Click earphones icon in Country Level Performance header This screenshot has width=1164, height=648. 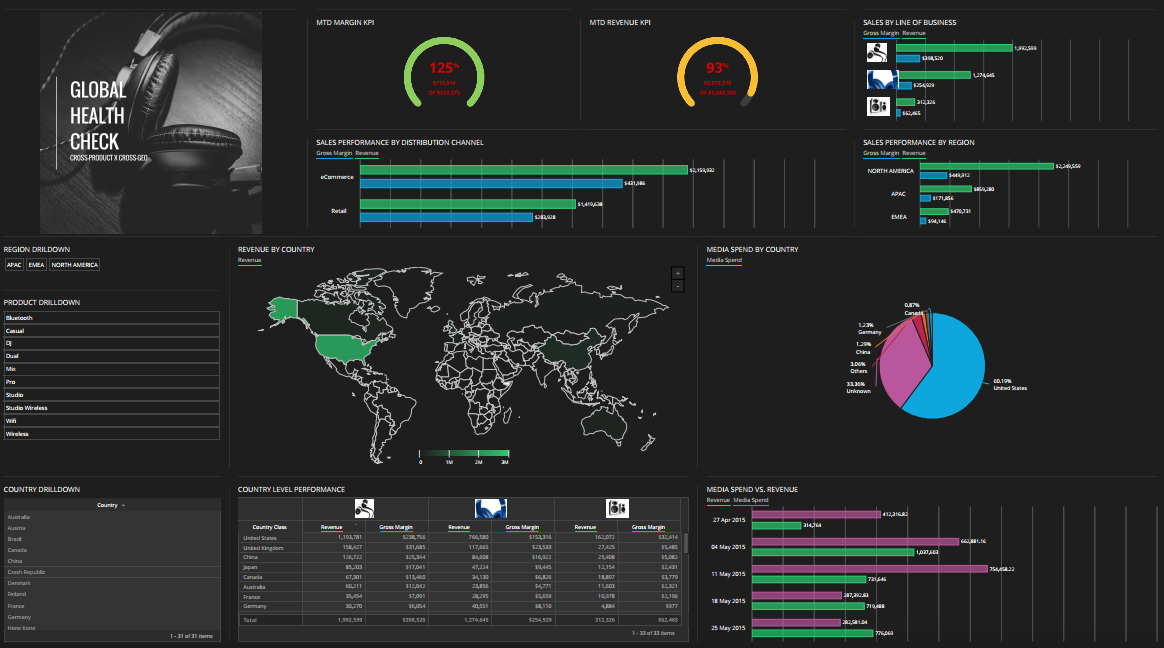click(365, 508)
